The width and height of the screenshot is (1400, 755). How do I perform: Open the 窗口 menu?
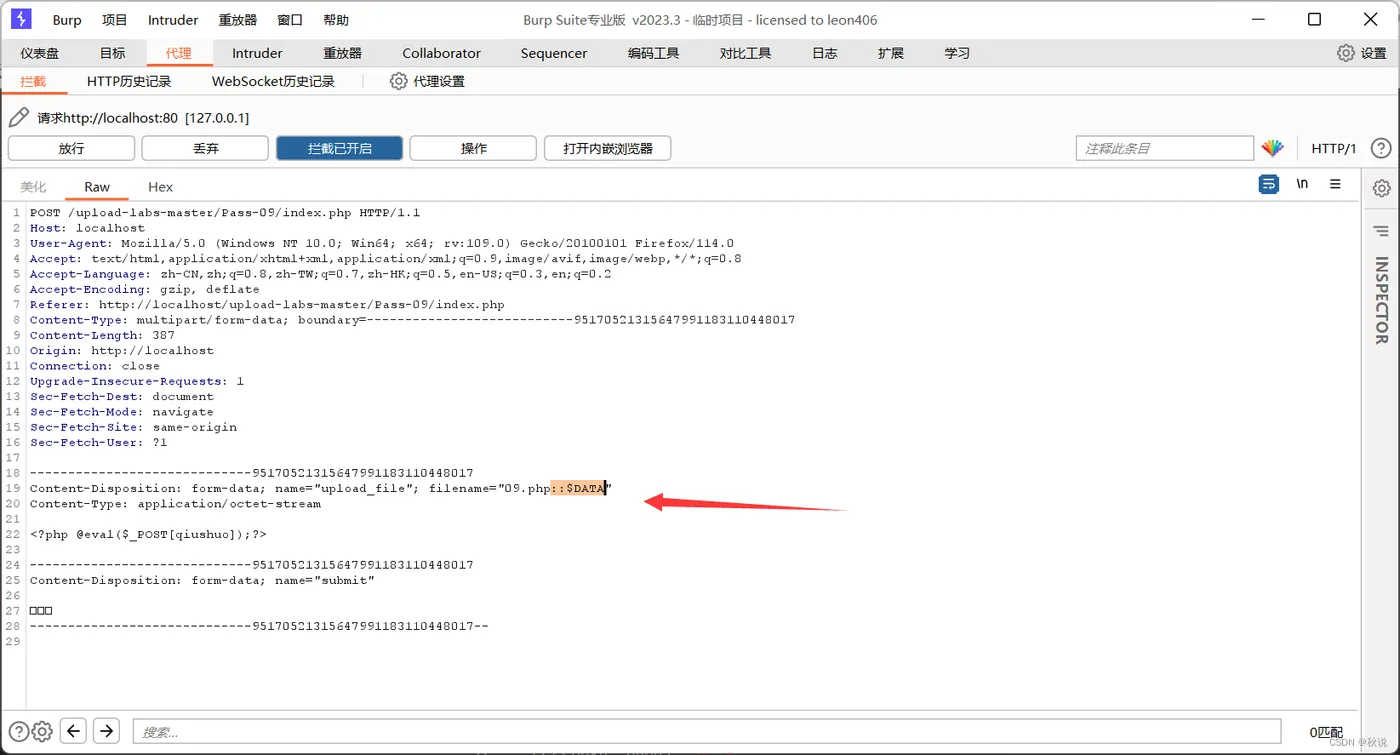pos(290,20)
